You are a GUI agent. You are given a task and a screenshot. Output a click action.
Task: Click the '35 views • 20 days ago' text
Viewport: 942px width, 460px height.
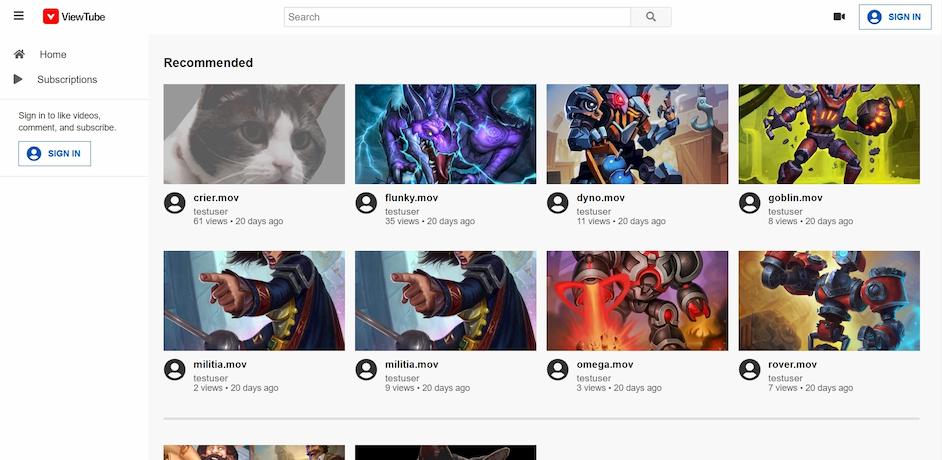pyautogui.click(x=430, y=221)
